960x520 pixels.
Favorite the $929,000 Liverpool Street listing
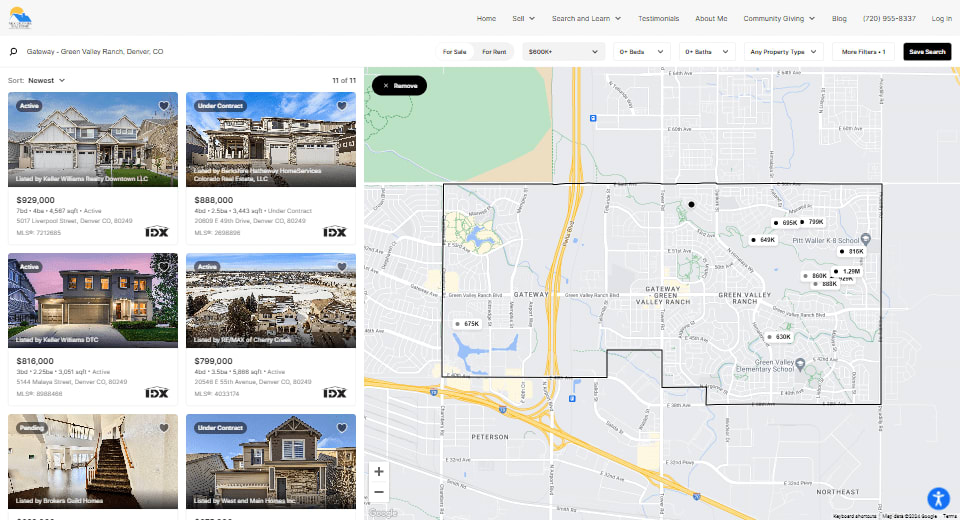(x=163, y=106)
